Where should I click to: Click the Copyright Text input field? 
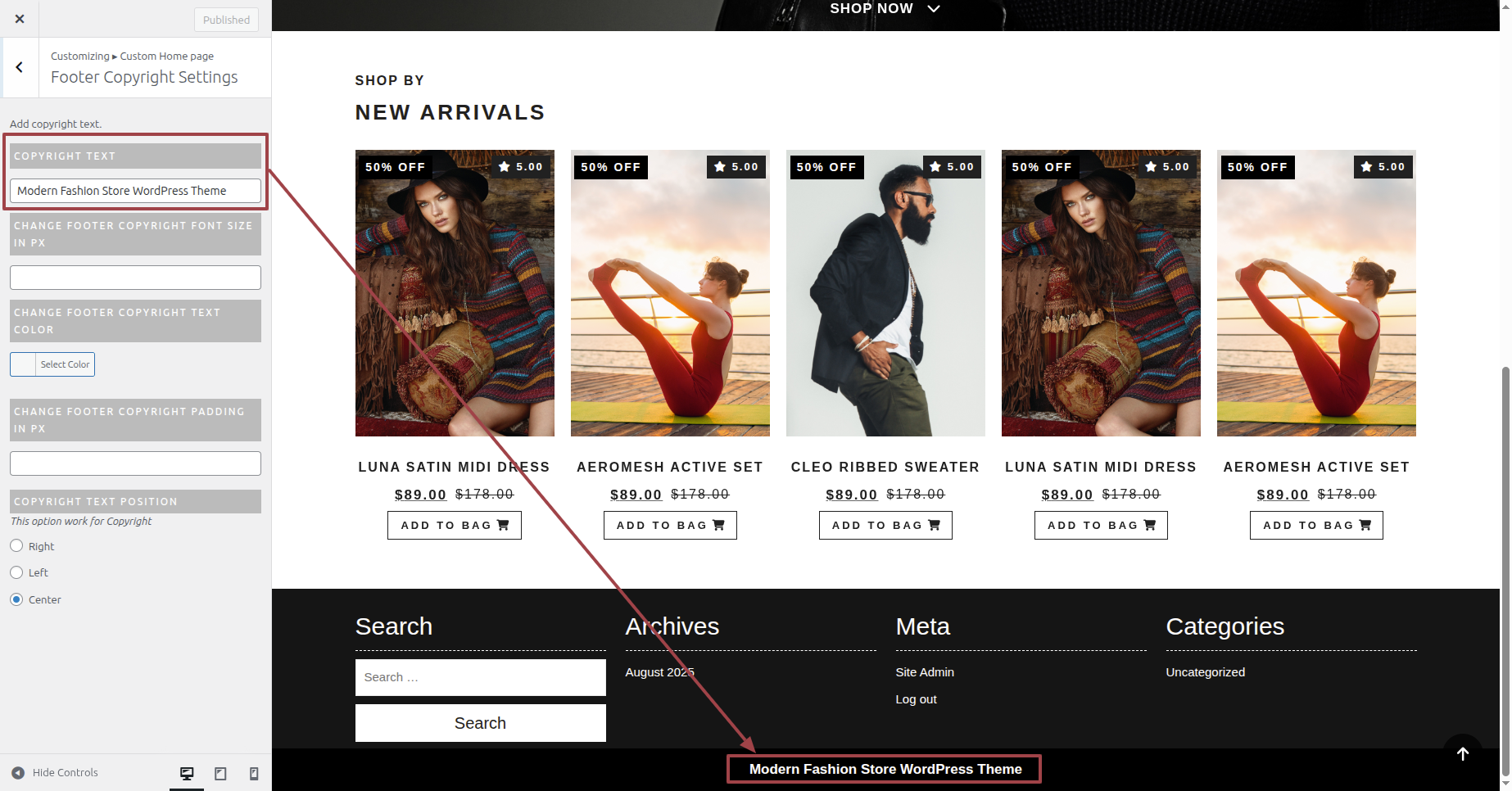click(135, 191)
